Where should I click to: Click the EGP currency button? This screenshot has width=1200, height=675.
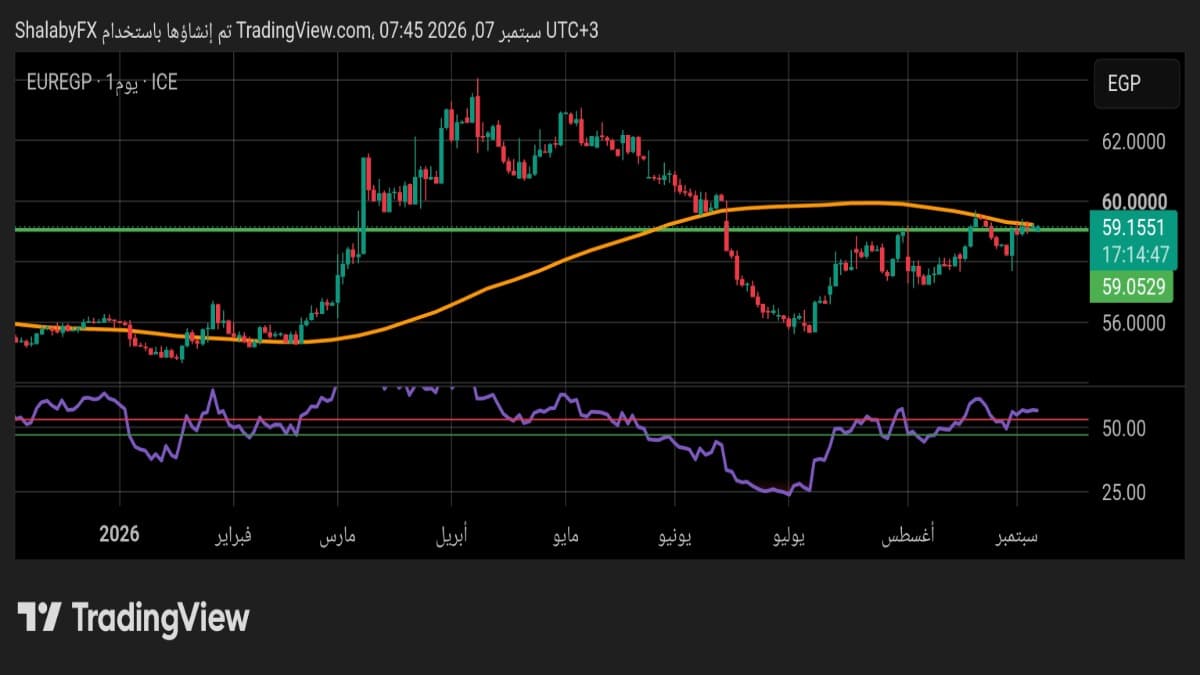click(1135, 84)
